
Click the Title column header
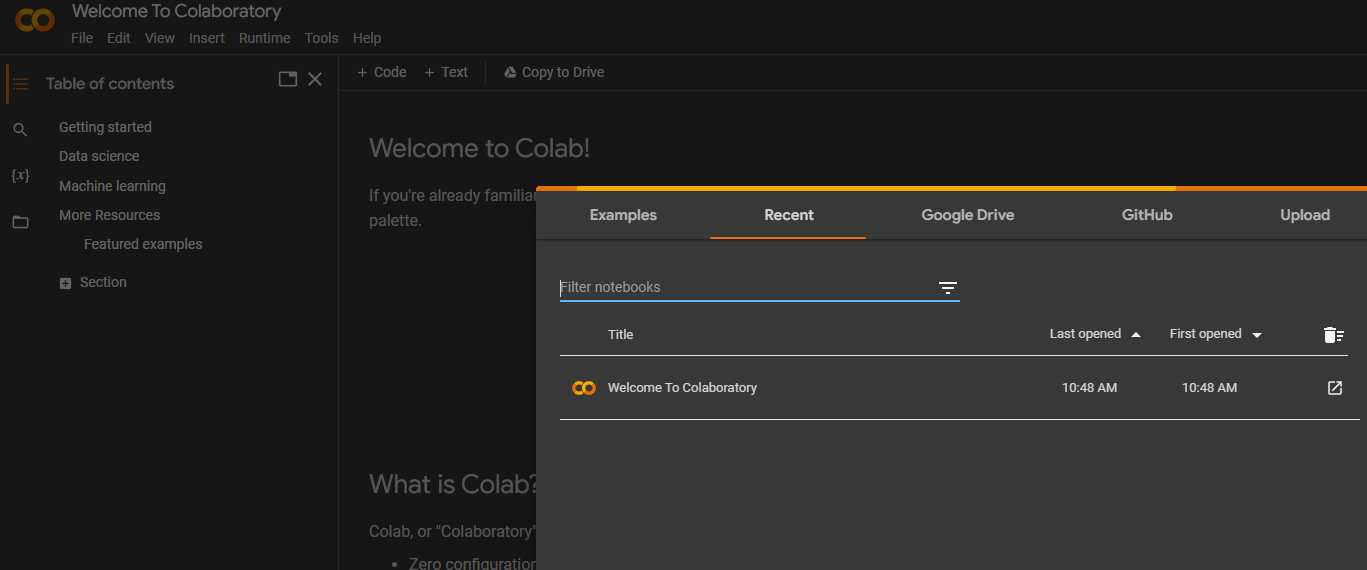(620, 335)
